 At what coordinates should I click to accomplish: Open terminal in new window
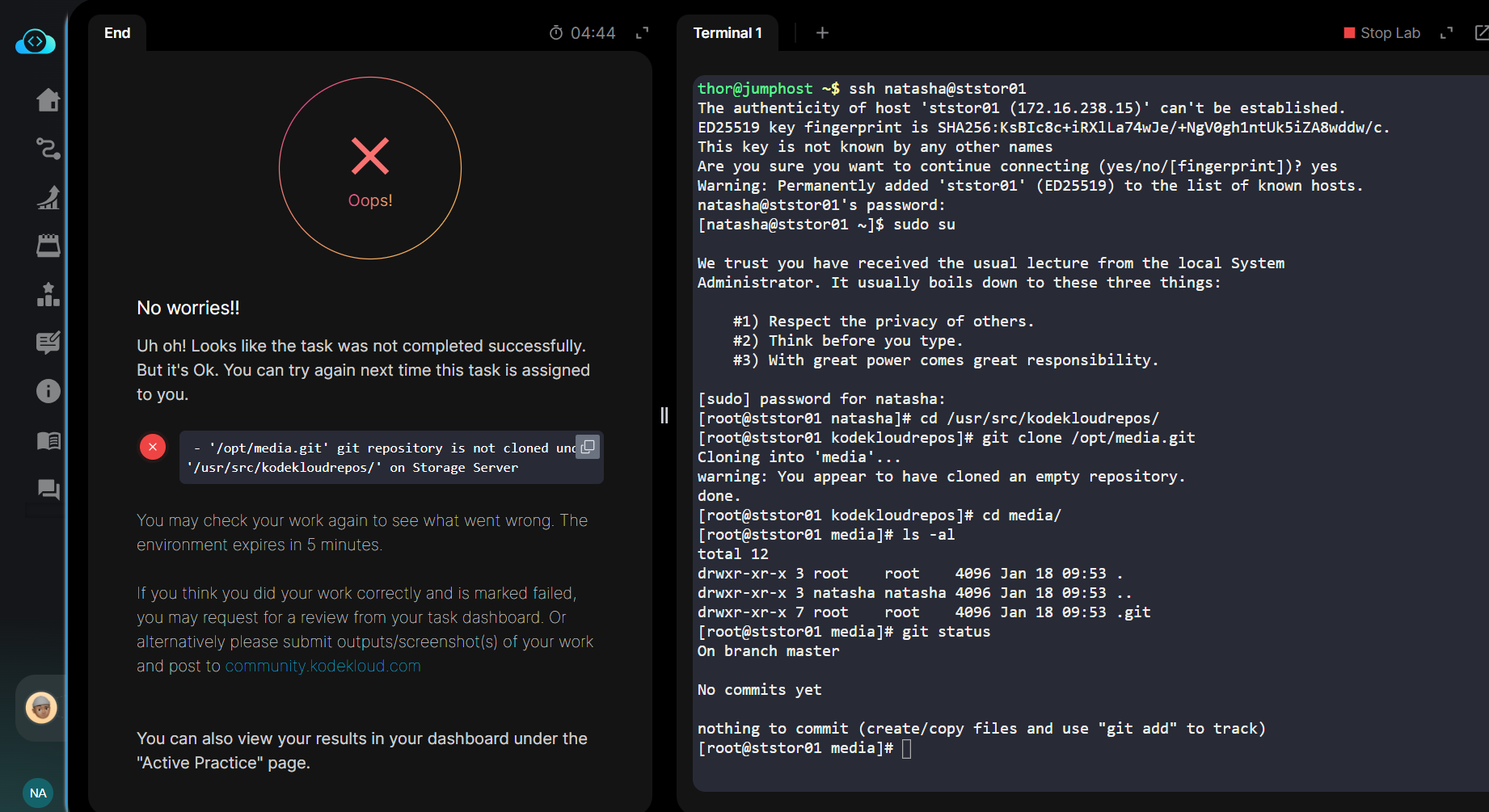click(1481, 33)
